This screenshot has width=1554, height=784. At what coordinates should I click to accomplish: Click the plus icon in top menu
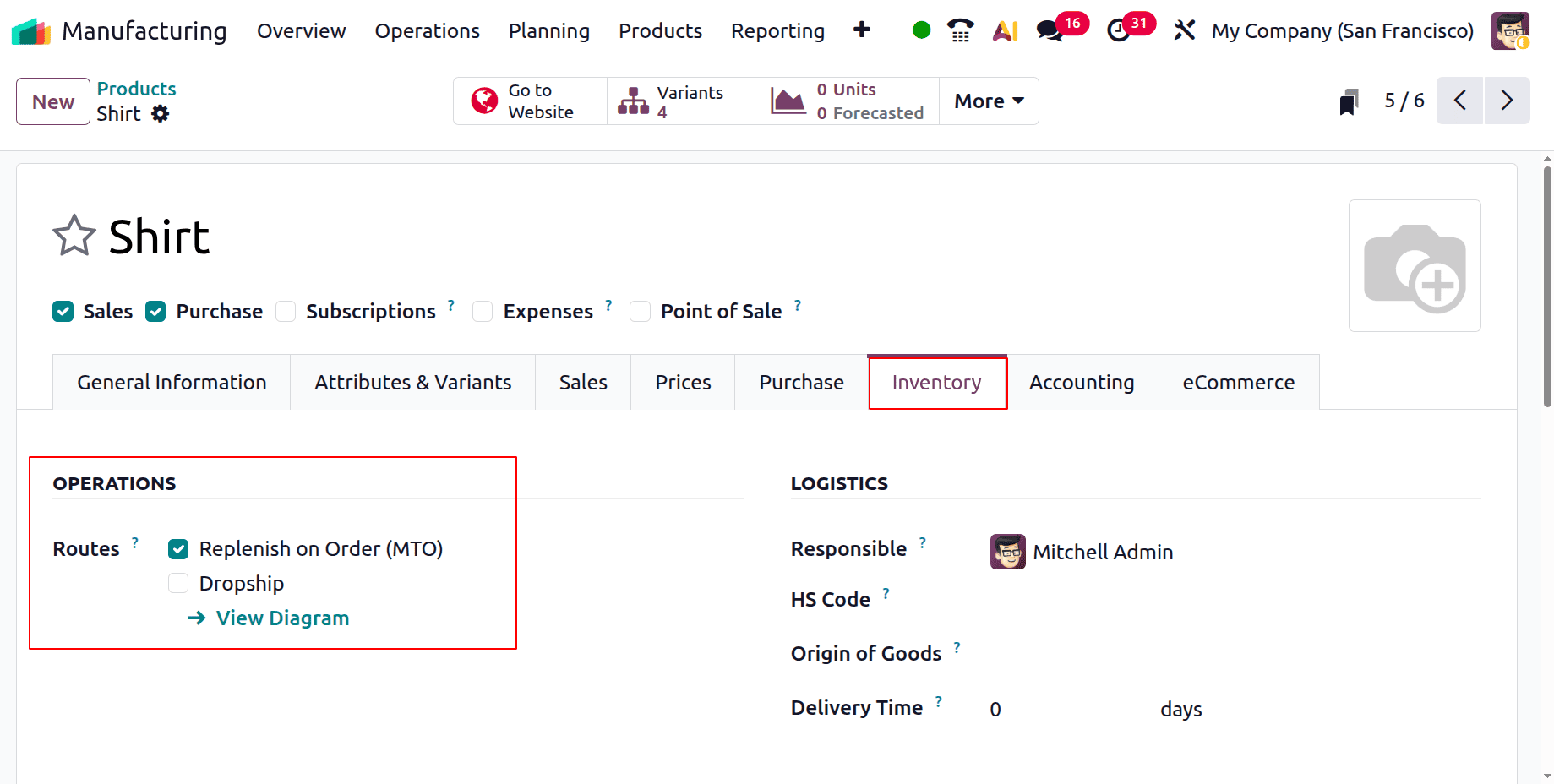(862, 30)
